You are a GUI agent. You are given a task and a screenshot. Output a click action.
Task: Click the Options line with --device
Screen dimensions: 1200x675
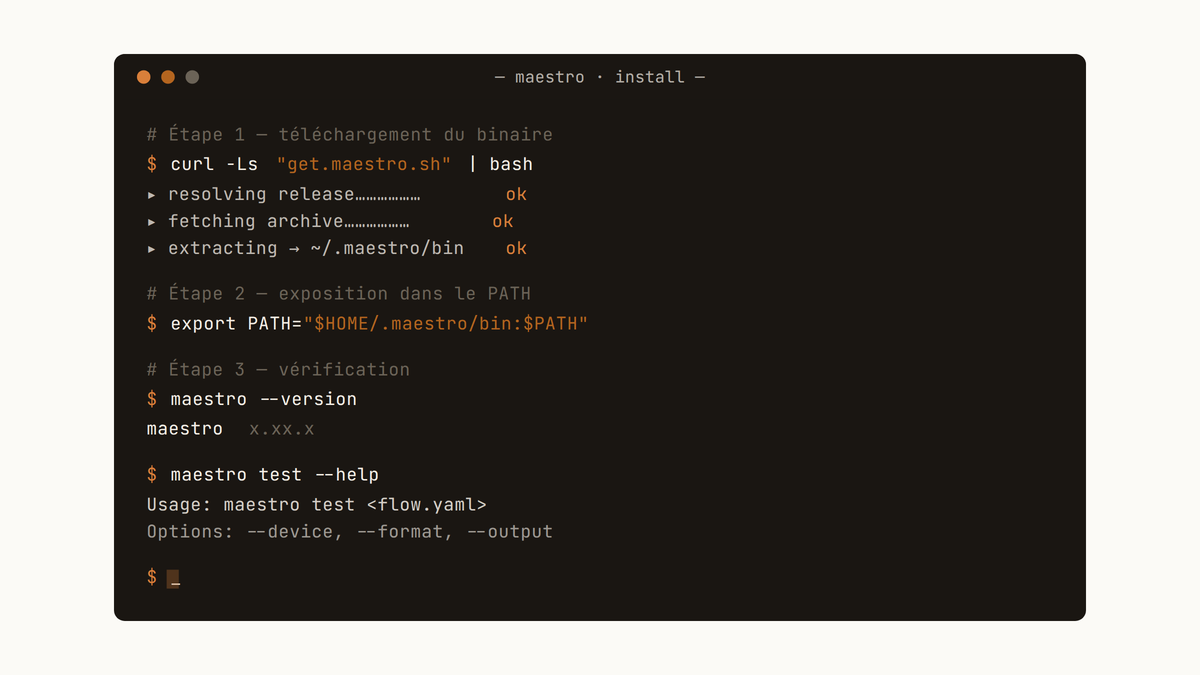click(x=350, y=532)
